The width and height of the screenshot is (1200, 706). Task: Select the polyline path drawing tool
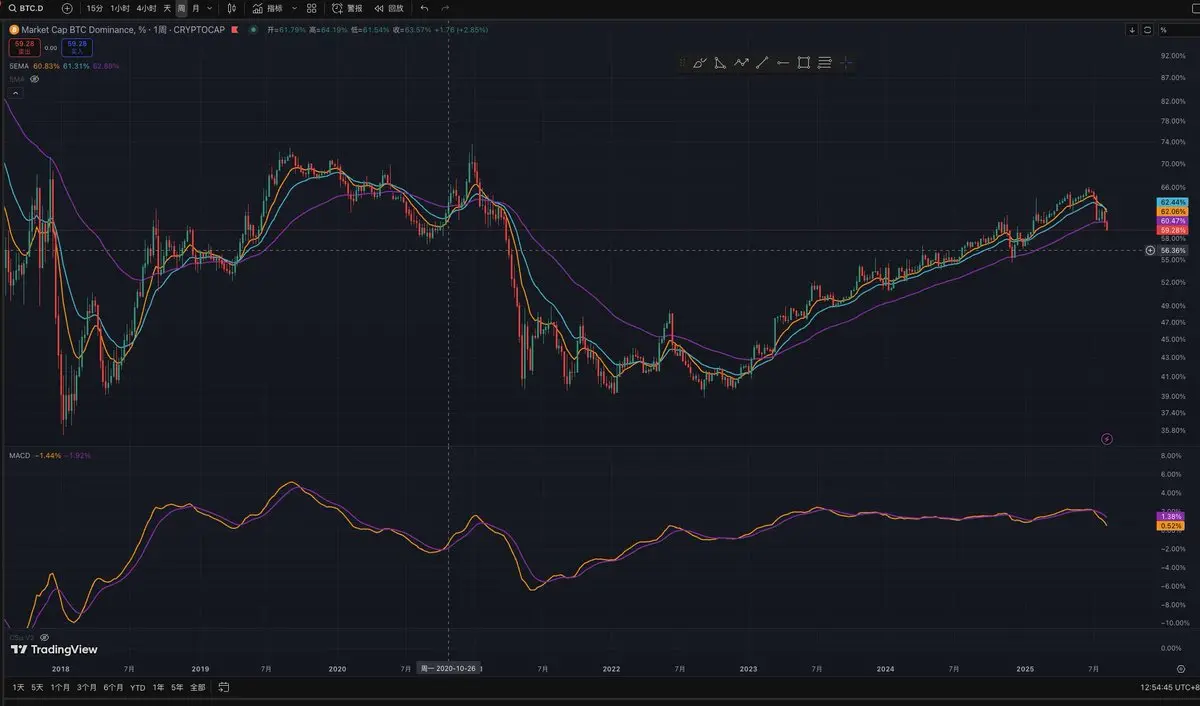point(741,63)
